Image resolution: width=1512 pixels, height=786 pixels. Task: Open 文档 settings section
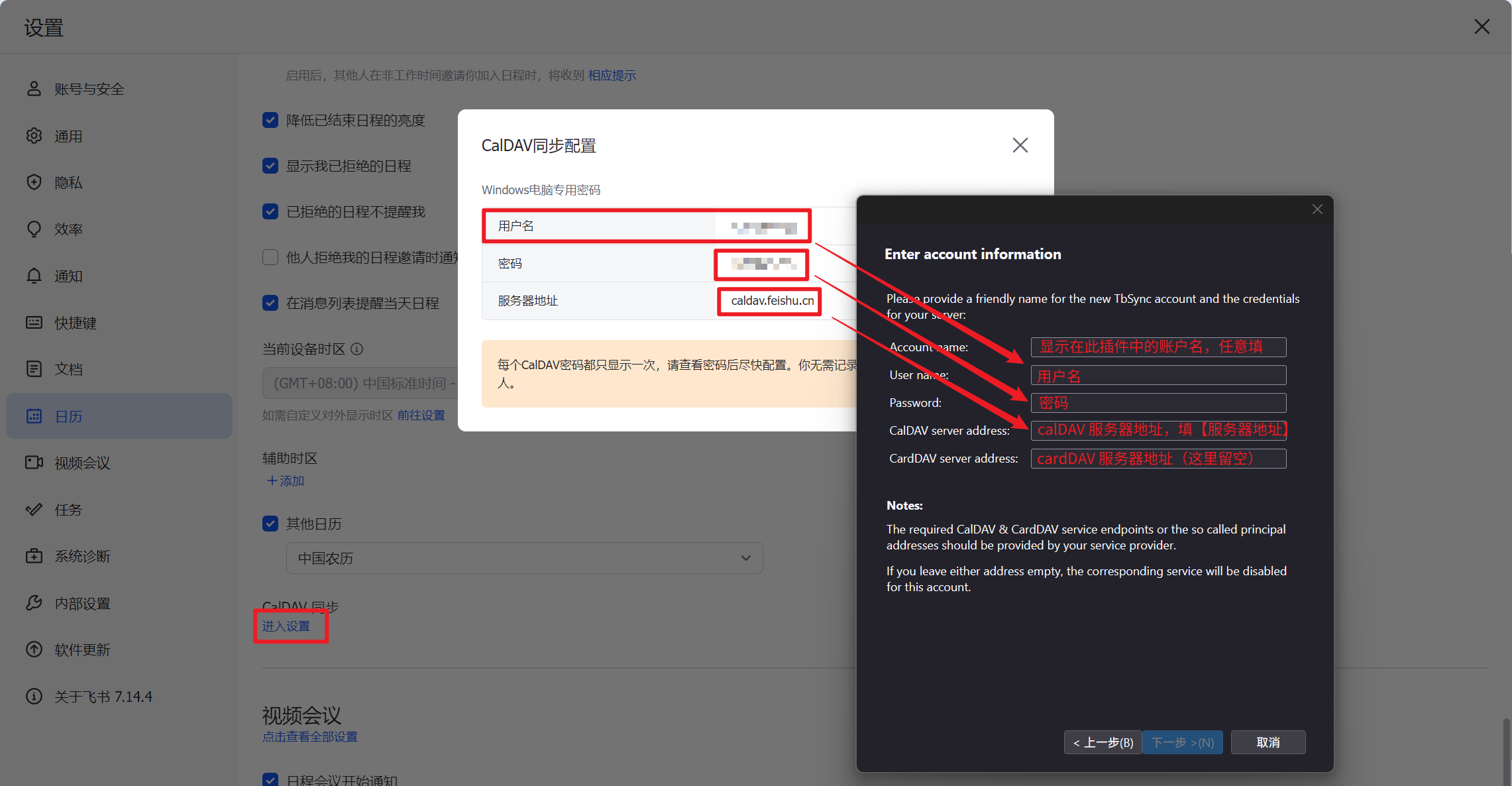pos(119,369)
